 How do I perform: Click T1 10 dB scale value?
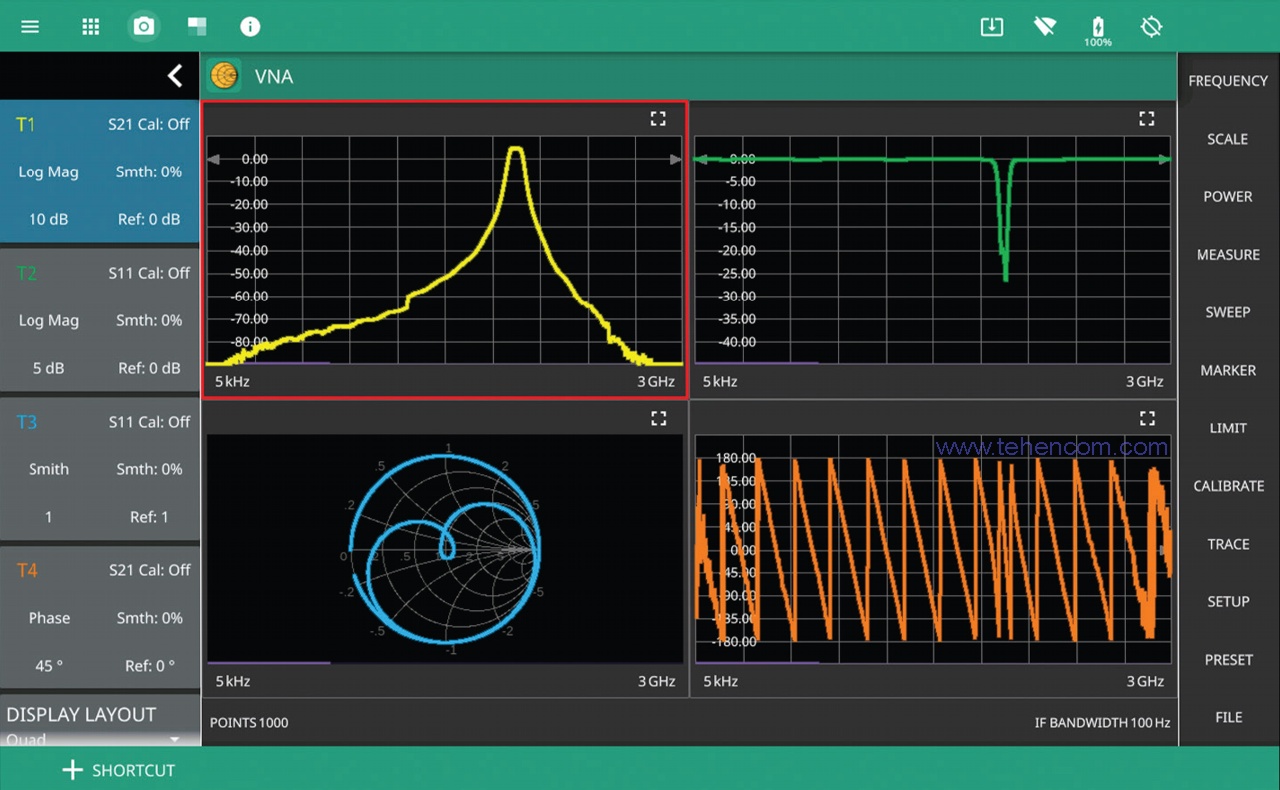point(48,219)
